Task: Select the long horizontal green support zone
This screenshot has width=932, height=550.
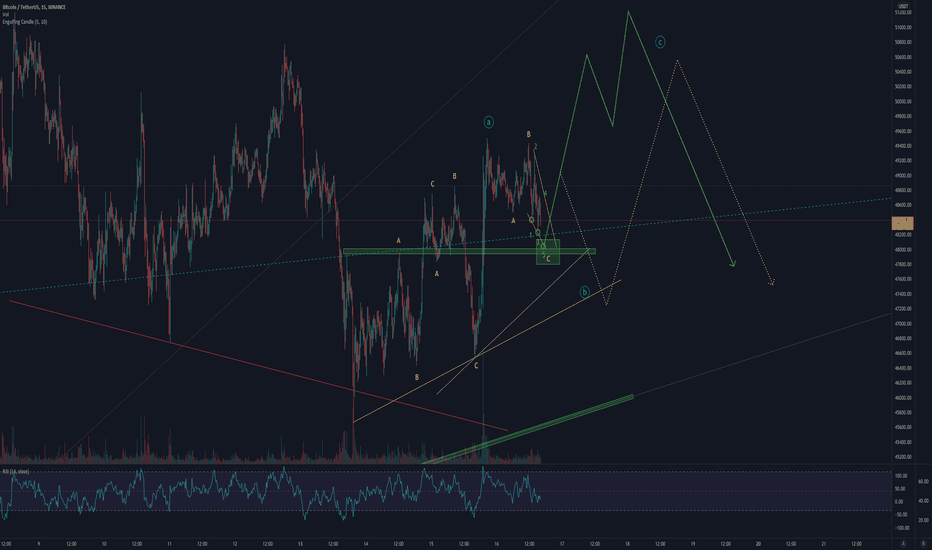Action: click(x=469, y=252)
